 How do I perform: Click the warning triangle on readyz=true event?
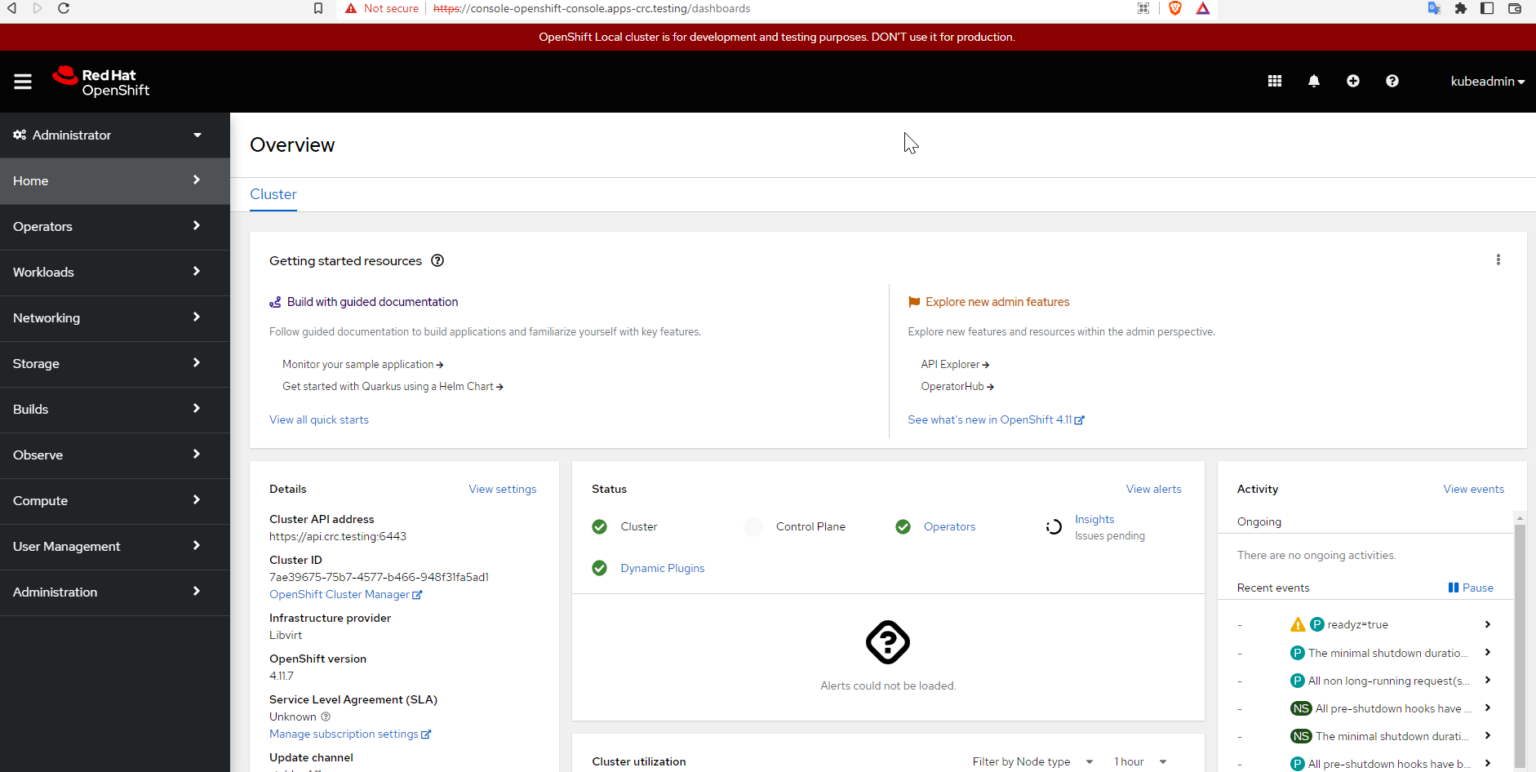tap(1299, 624)
